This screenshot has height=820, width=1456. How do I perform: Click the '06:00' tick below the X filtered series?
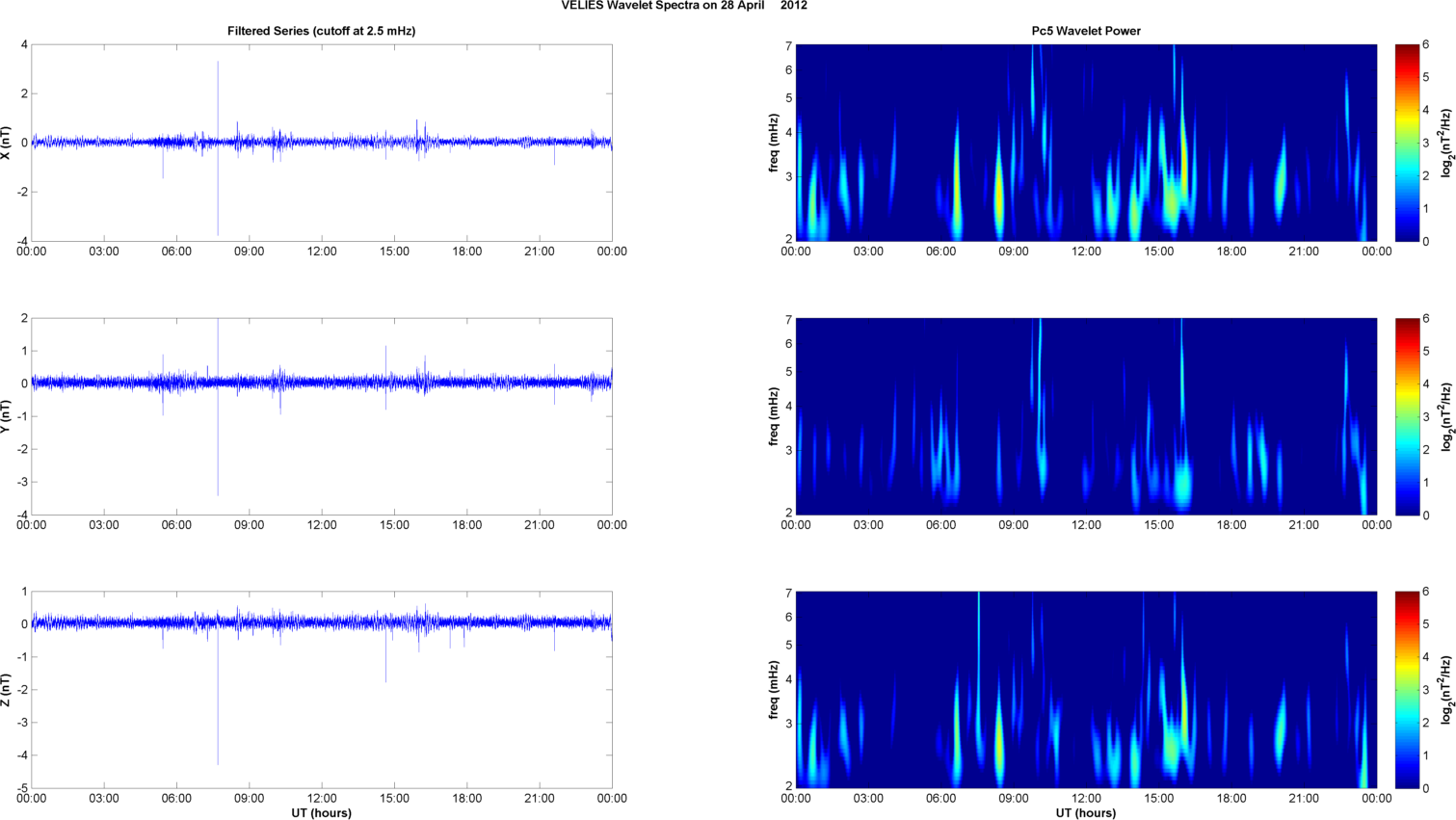coord(176,251)
